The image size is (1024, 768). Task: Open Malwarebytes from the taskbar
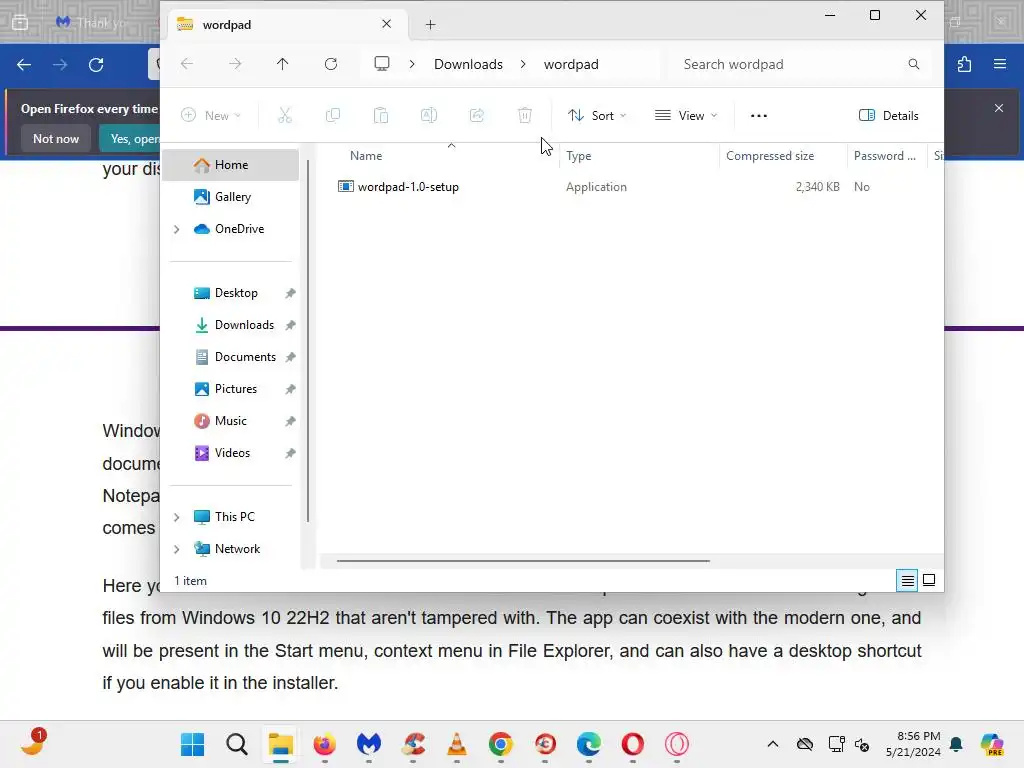(369, 744)
